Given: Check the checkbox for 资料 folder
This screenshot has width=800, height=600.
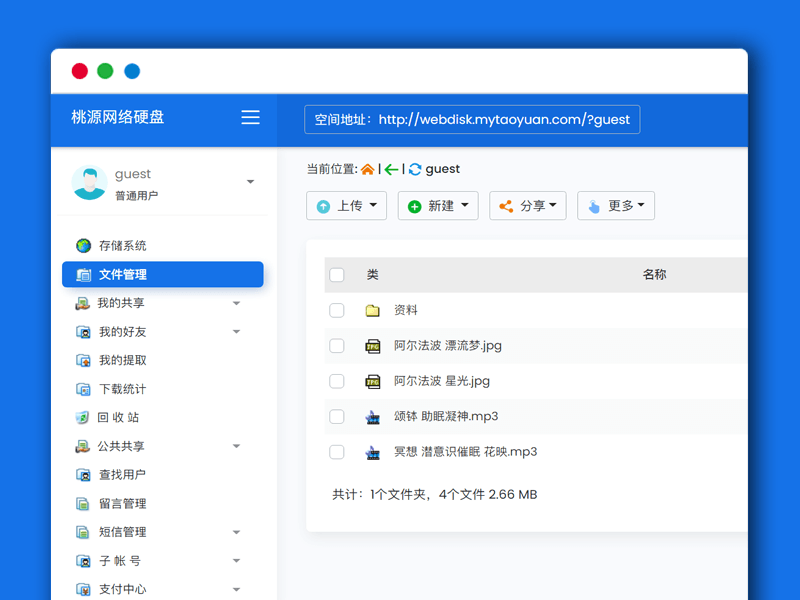Looking at the screenshot, I should [x=336, y=310].
